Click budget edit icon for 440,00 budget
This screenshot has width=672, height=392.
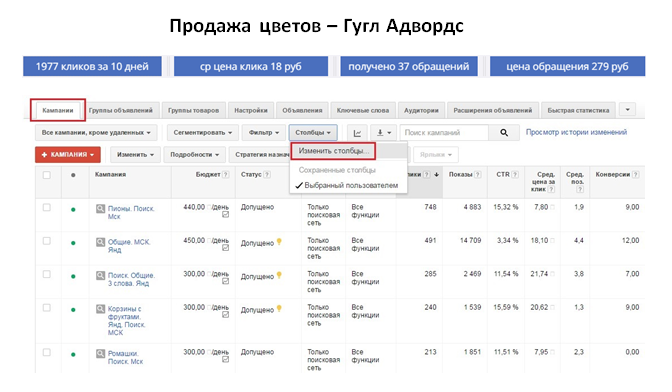(225, 215)
